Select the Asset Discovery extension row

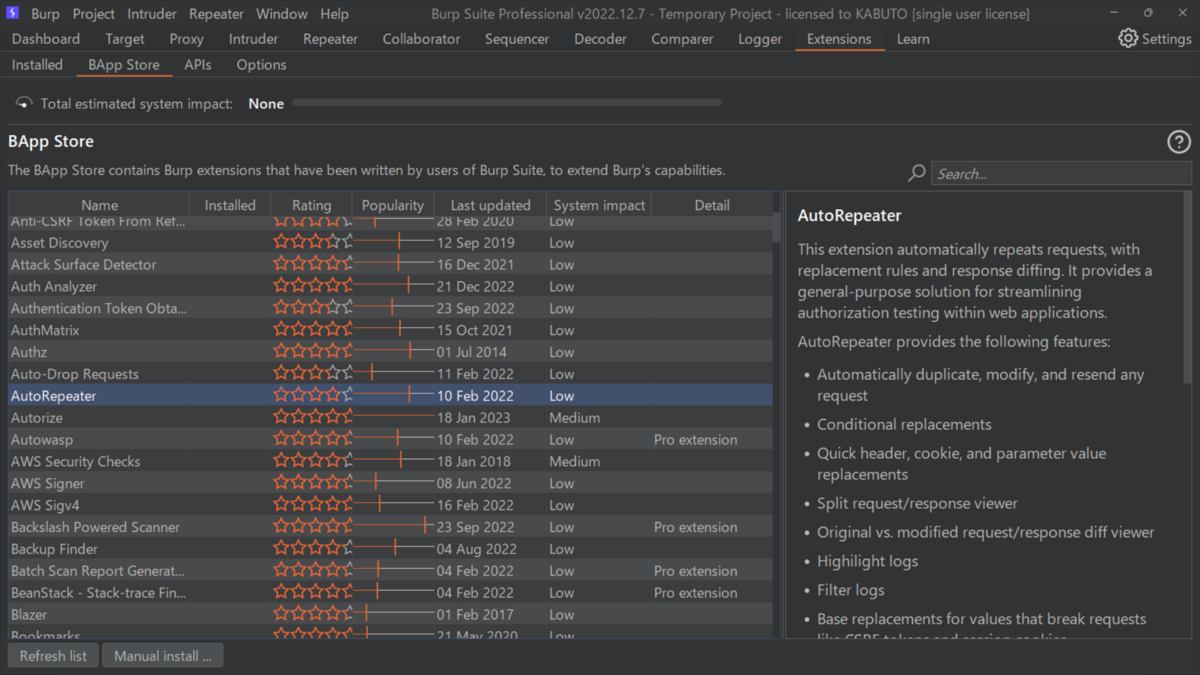pyautogui.click(x=390, y=242)
